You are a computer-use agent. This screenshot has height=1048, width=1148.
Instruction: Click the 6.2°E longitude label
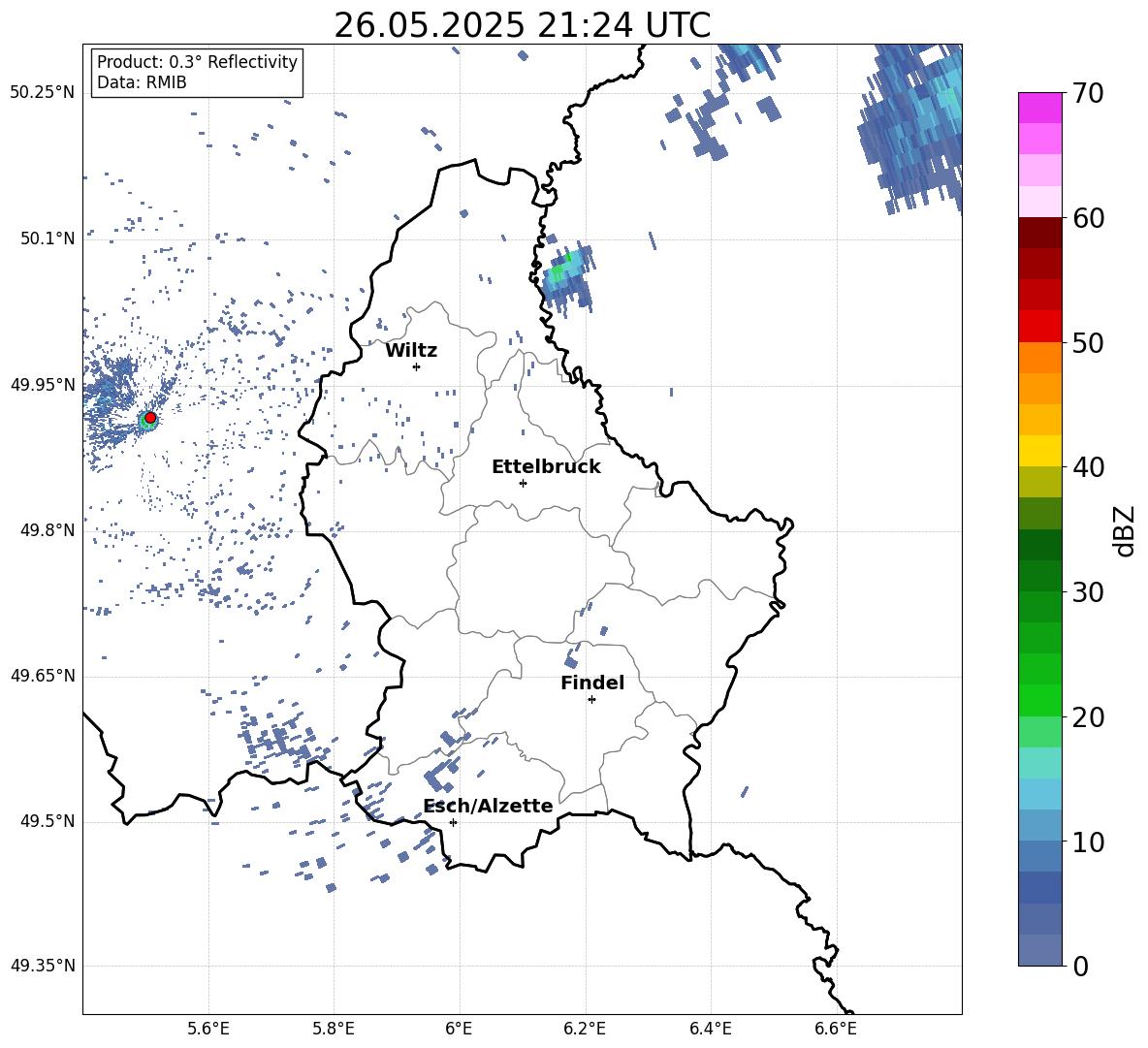click(x=585, y=1029)
